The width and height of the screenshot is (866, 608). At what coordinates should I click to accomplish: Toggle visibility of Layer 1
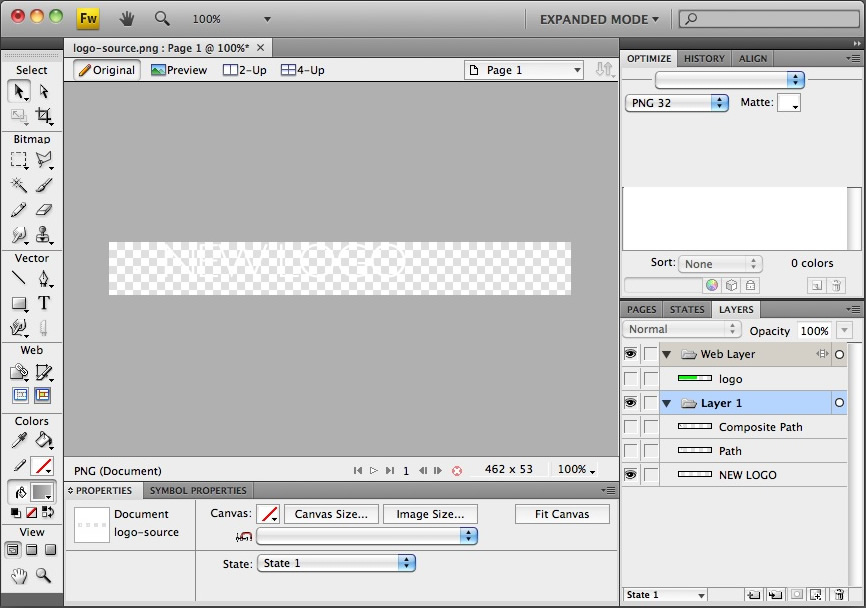(630, 403)
